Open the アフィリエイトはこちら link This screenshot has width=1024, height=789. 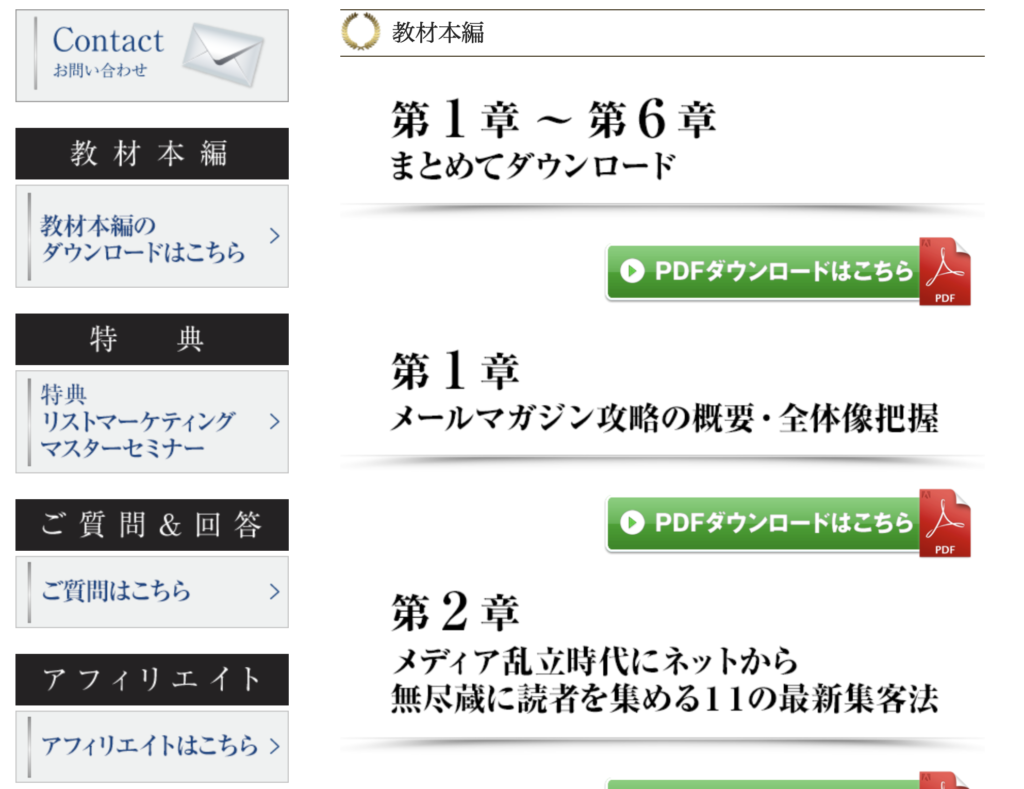pyautogui.click(x=152, y=747)
